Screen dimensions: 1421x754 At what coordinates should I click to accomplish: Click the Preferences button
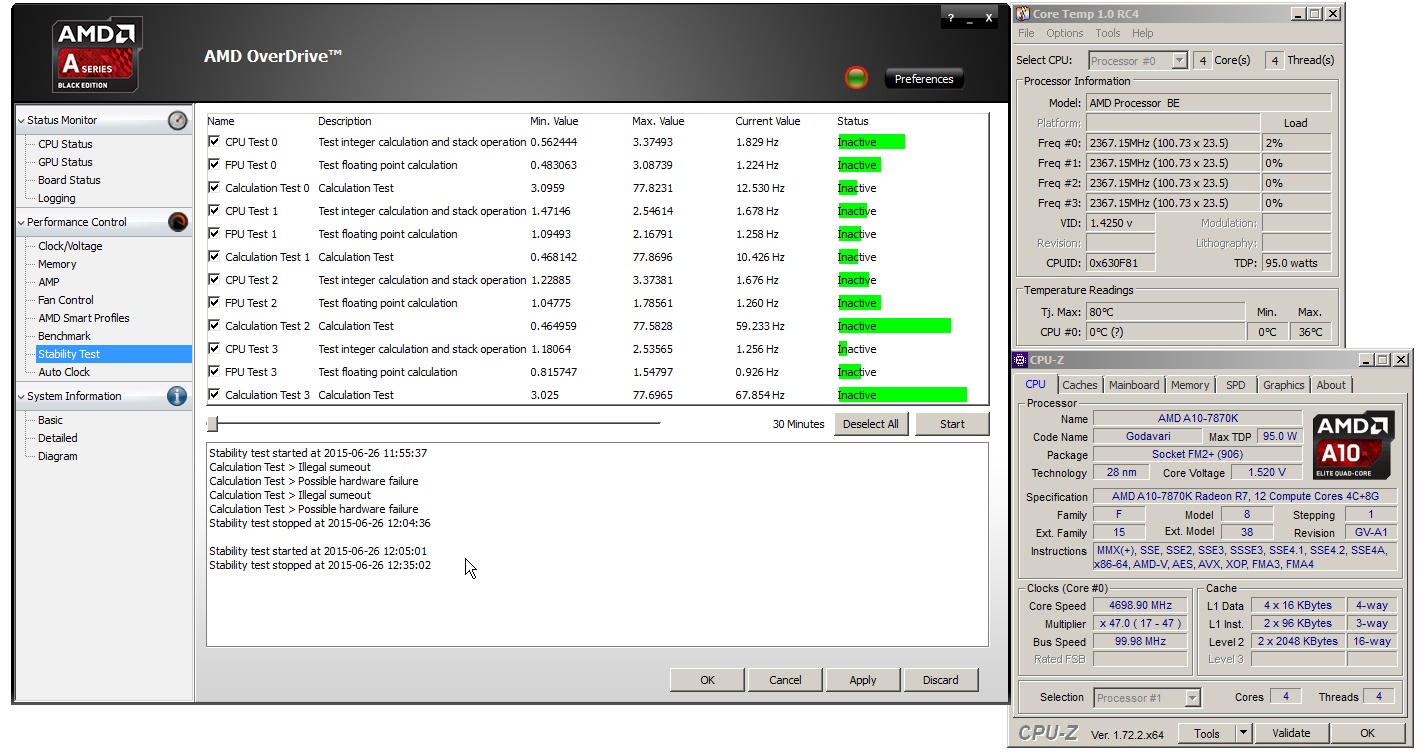click(924, 79)
